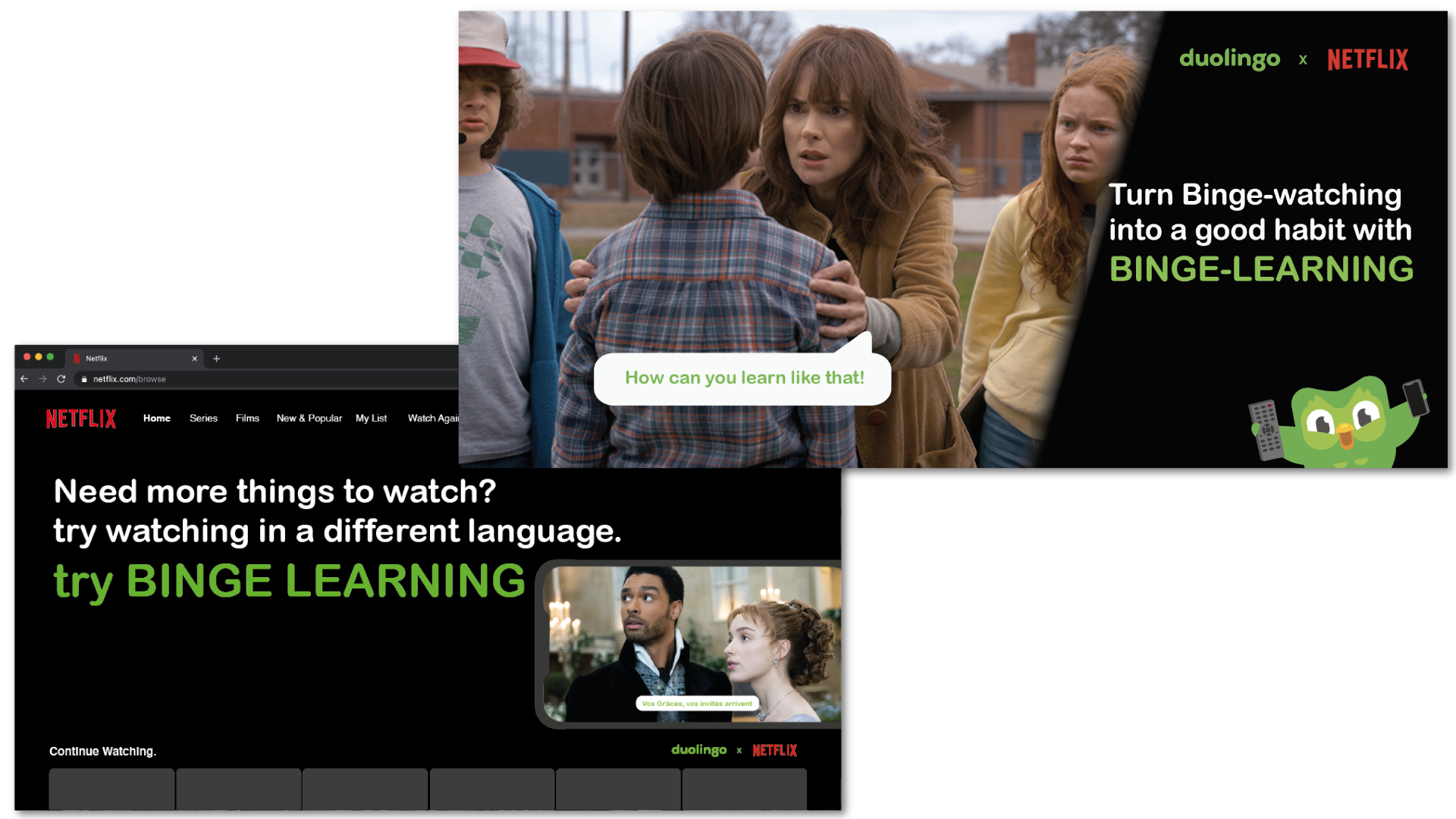
Task: Click duolingo logo in bottom browser banner
Action: tap(699, 750)
